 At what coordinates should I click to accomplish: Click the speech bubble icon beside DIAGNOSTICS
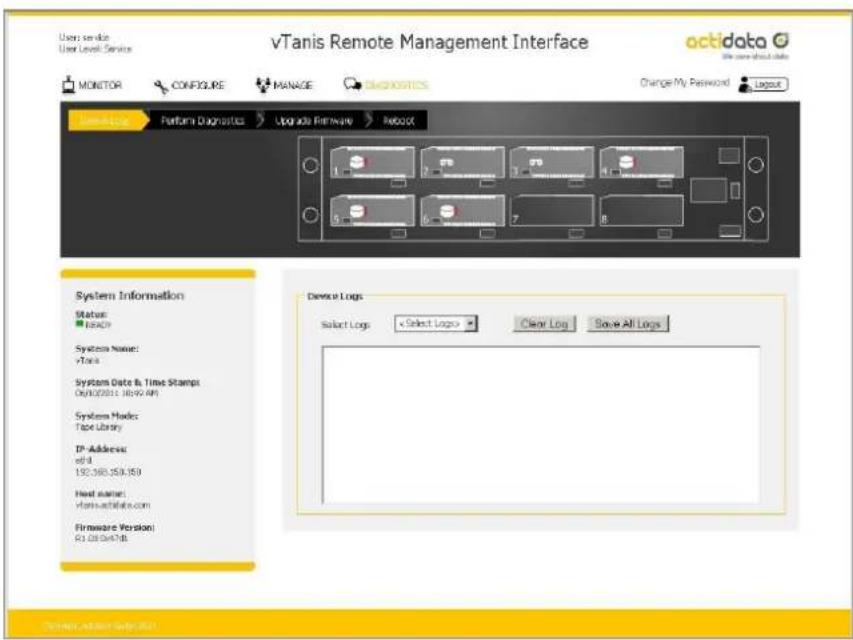point(353,84)
